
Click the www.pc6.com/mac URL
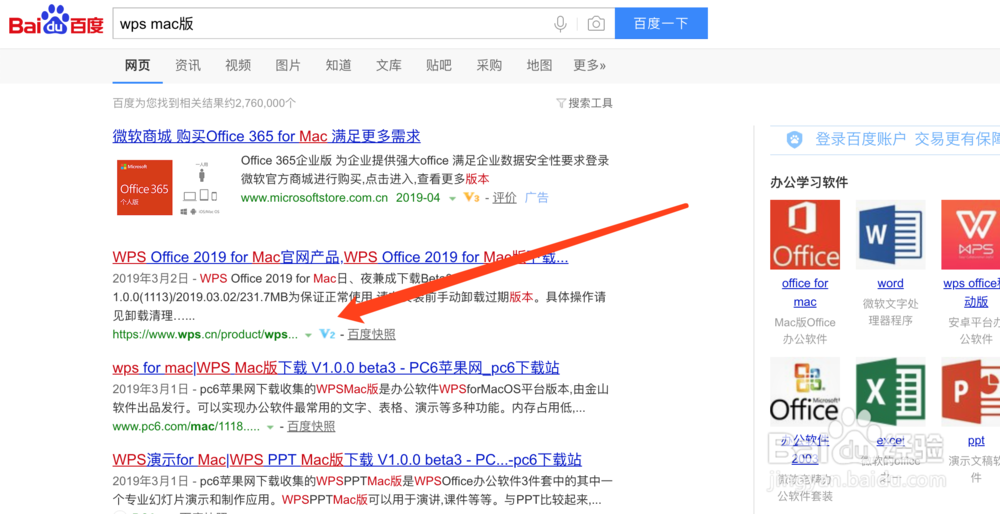(186, 426)
